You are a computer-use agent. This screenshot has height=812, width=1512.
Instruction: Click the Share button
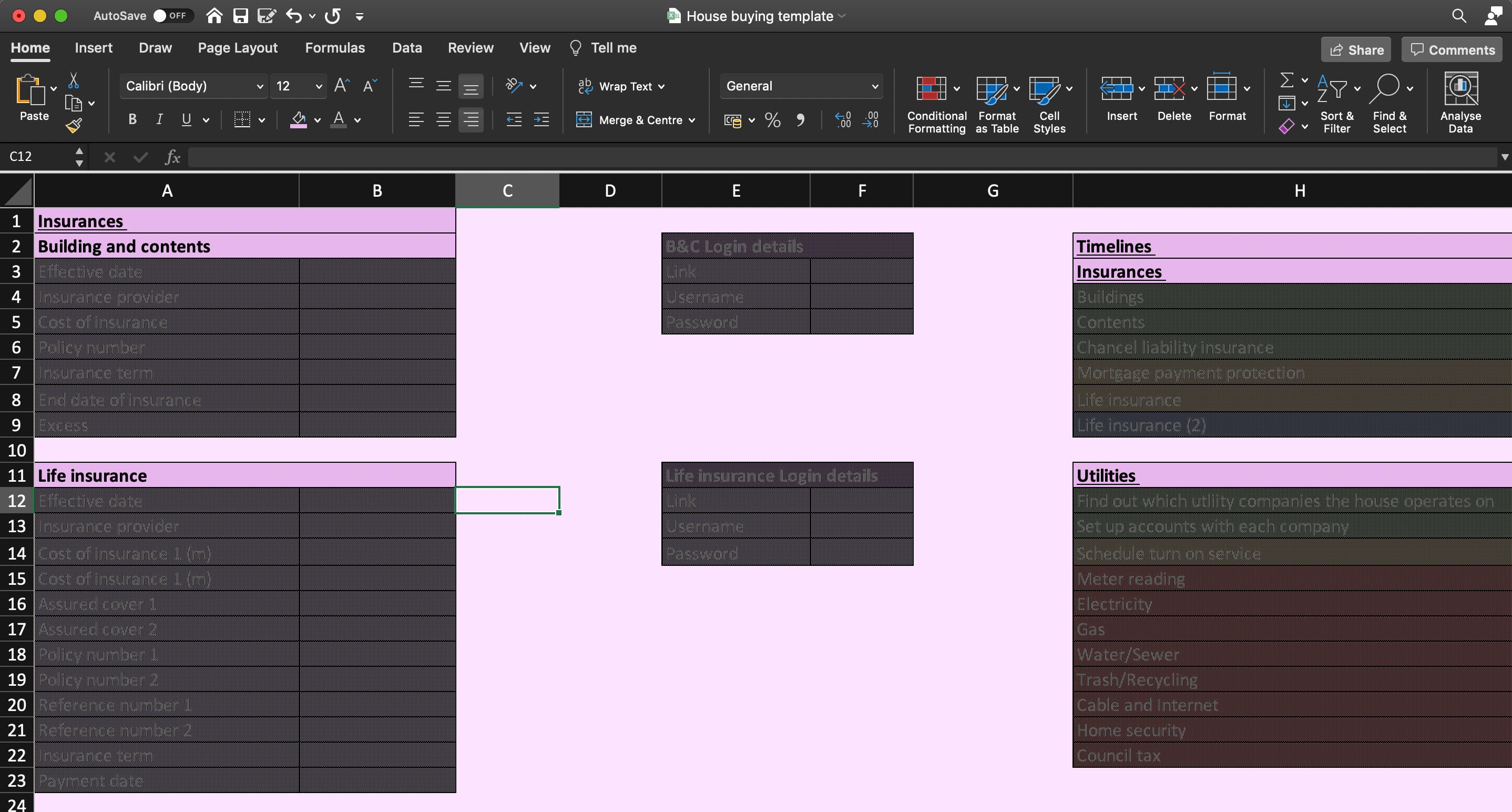tap(1356, 49)
